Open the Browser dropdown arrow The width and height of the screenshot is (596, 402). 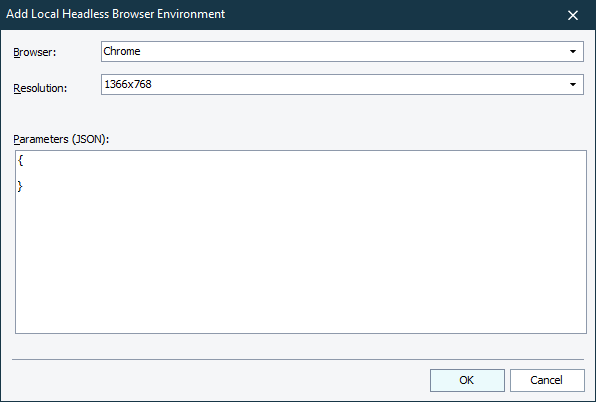point(573,51)
